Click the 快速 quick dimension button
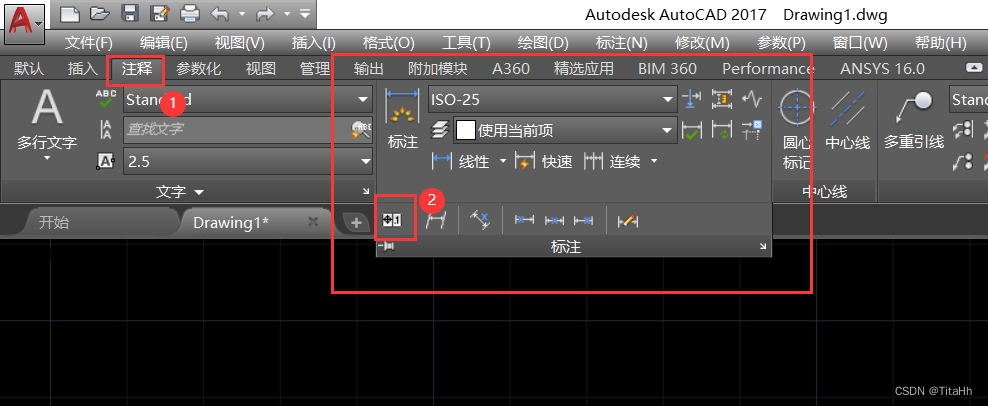The width and height of the screenshot is (988, 406). point(544,161)
